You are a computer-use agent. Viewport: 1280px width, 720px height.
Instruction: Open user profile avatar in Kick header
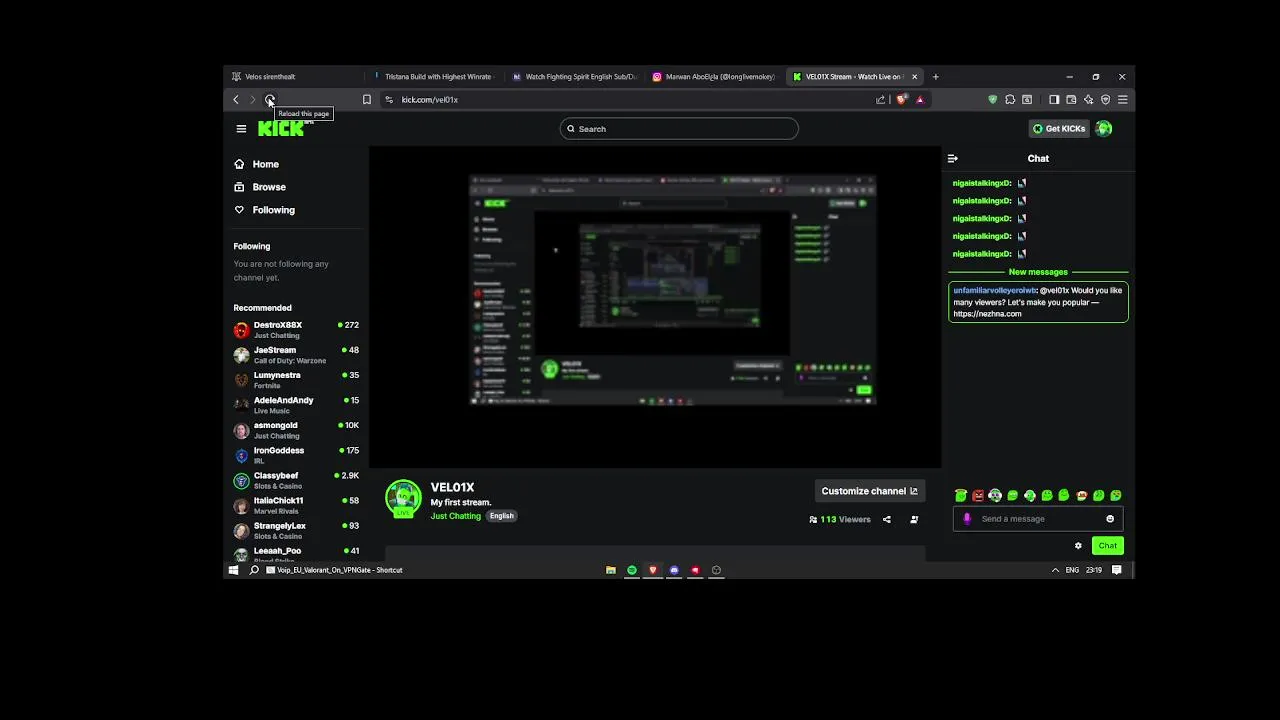[1104, 128]
